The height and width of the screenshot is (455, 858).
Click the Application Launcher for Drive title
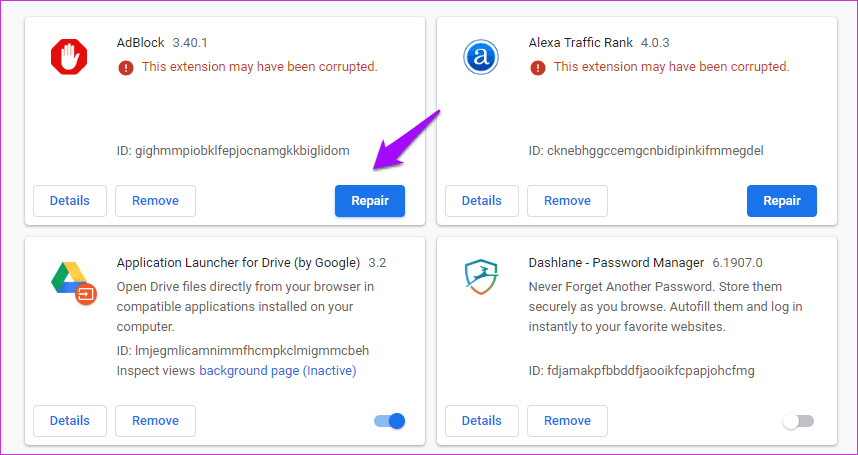click(x=238, y=262)
